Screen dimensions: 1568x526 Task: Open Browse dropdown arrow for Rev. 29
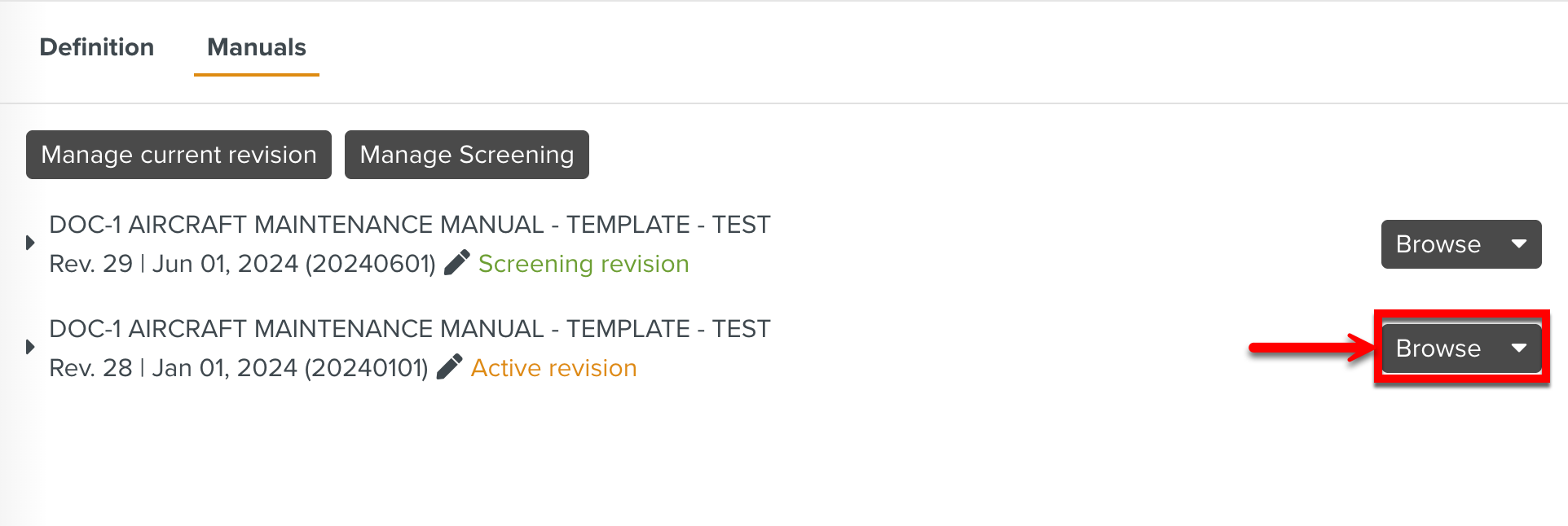(x=1519, y=244)
